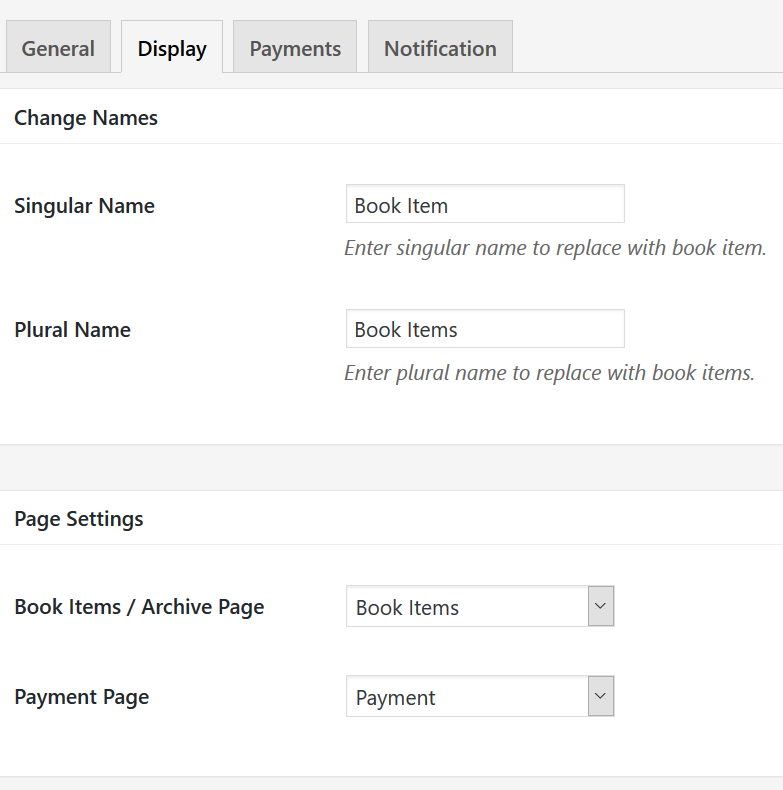Open the Payments tab
The width and height of the screenshot is (783, 790).
[295, 48]
